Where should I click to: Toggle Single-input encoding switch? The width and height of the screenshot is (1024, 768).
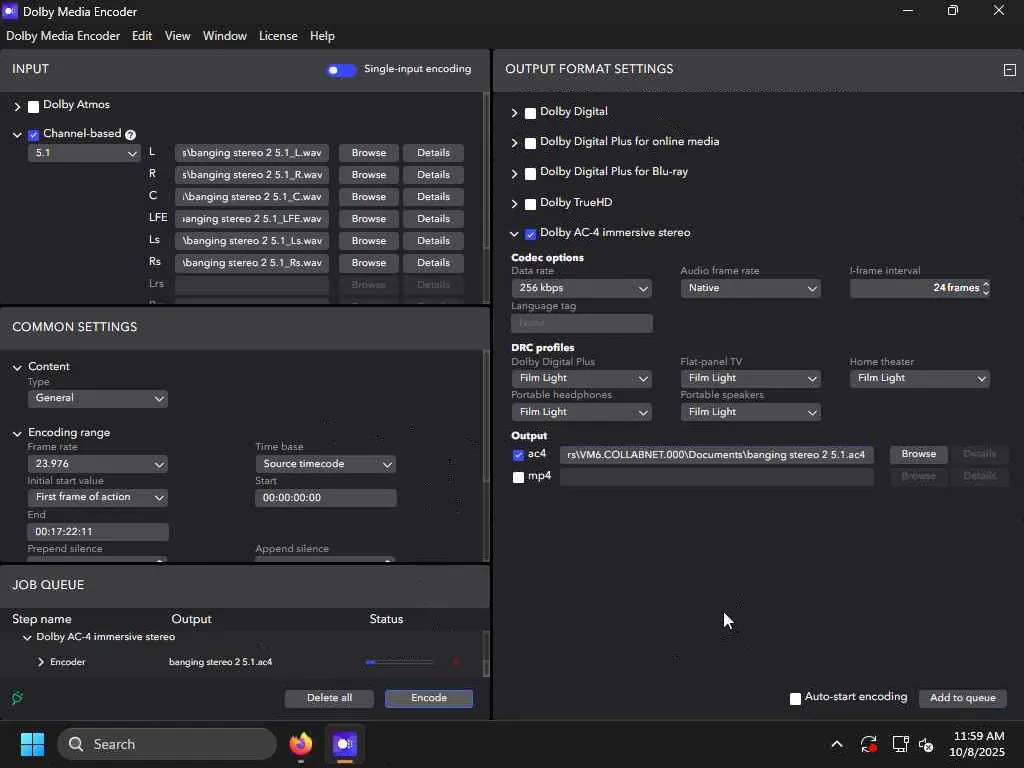341,70
